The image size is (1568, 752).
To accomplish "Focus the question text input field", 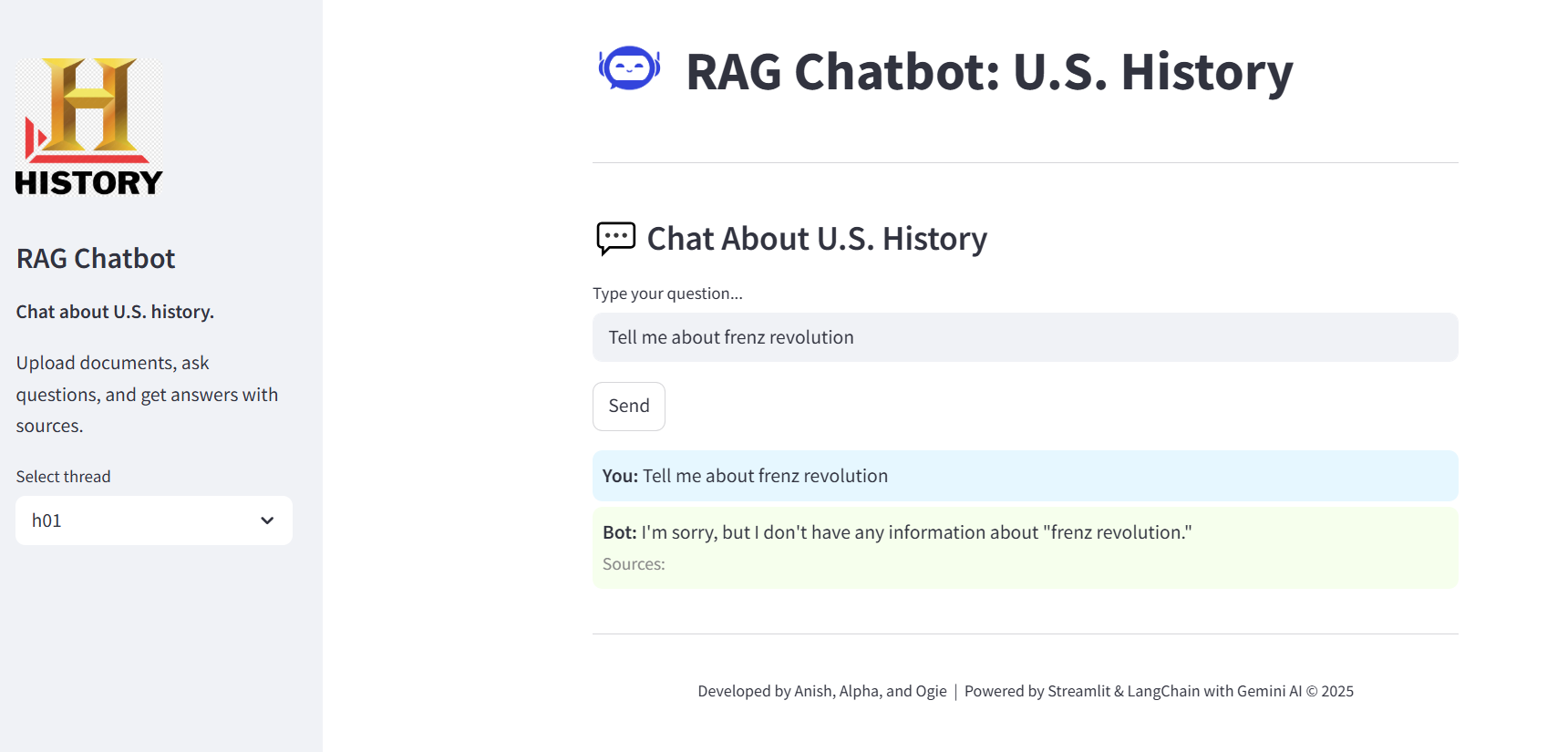I will click(x=1024, y=337).
